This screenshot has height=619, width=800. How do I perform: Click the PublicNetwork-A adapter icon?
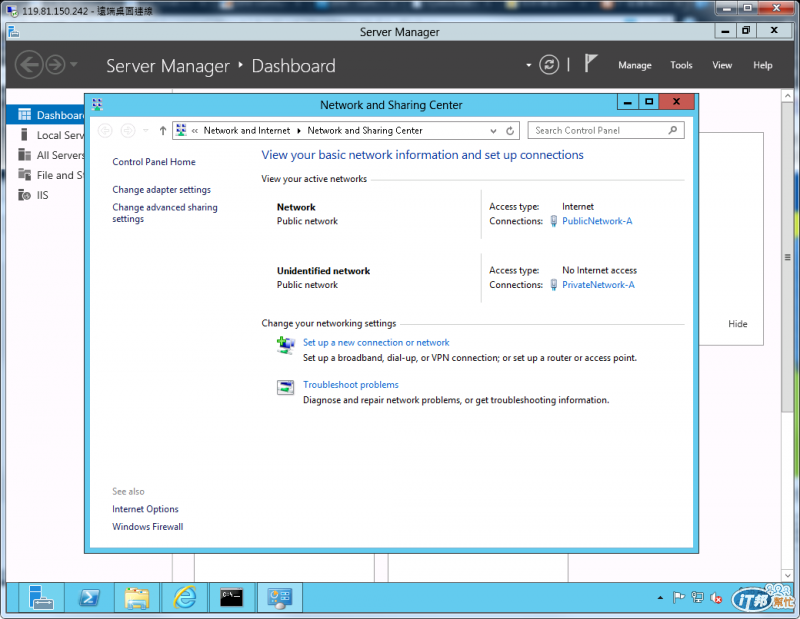(554, 221)
